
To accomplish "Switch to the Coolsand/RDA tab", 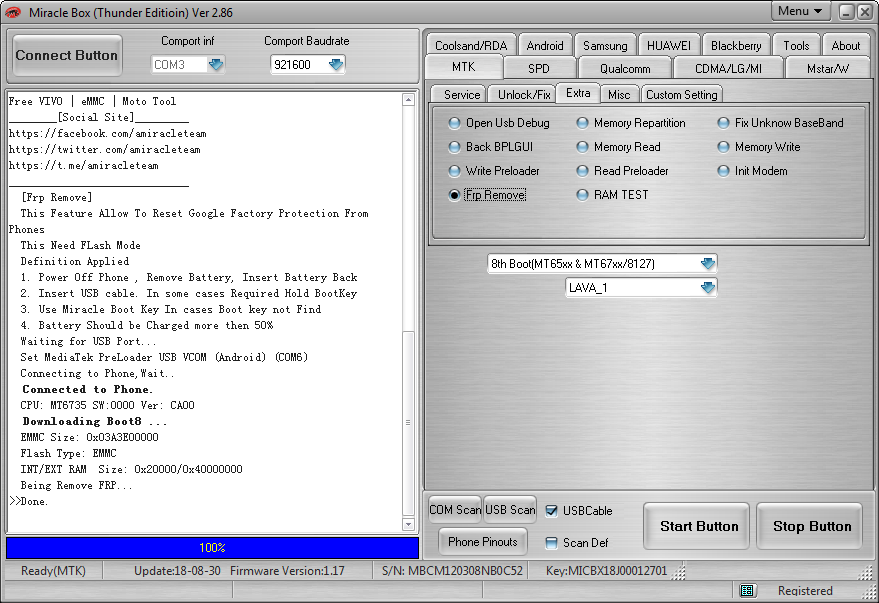I will [x=471, y=45].
